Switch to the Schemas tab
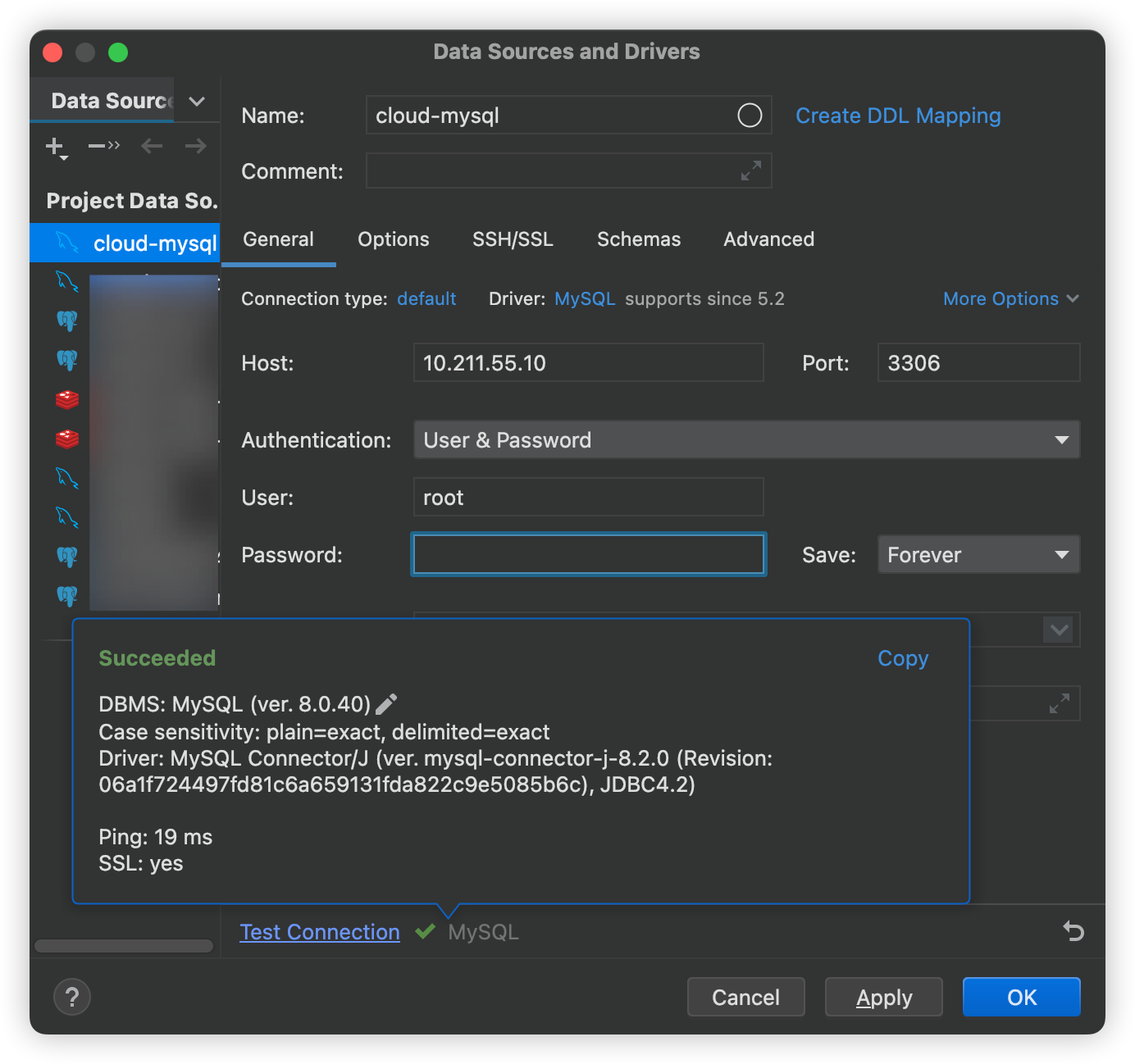Screen dimensions: 1135x1064 639,239
